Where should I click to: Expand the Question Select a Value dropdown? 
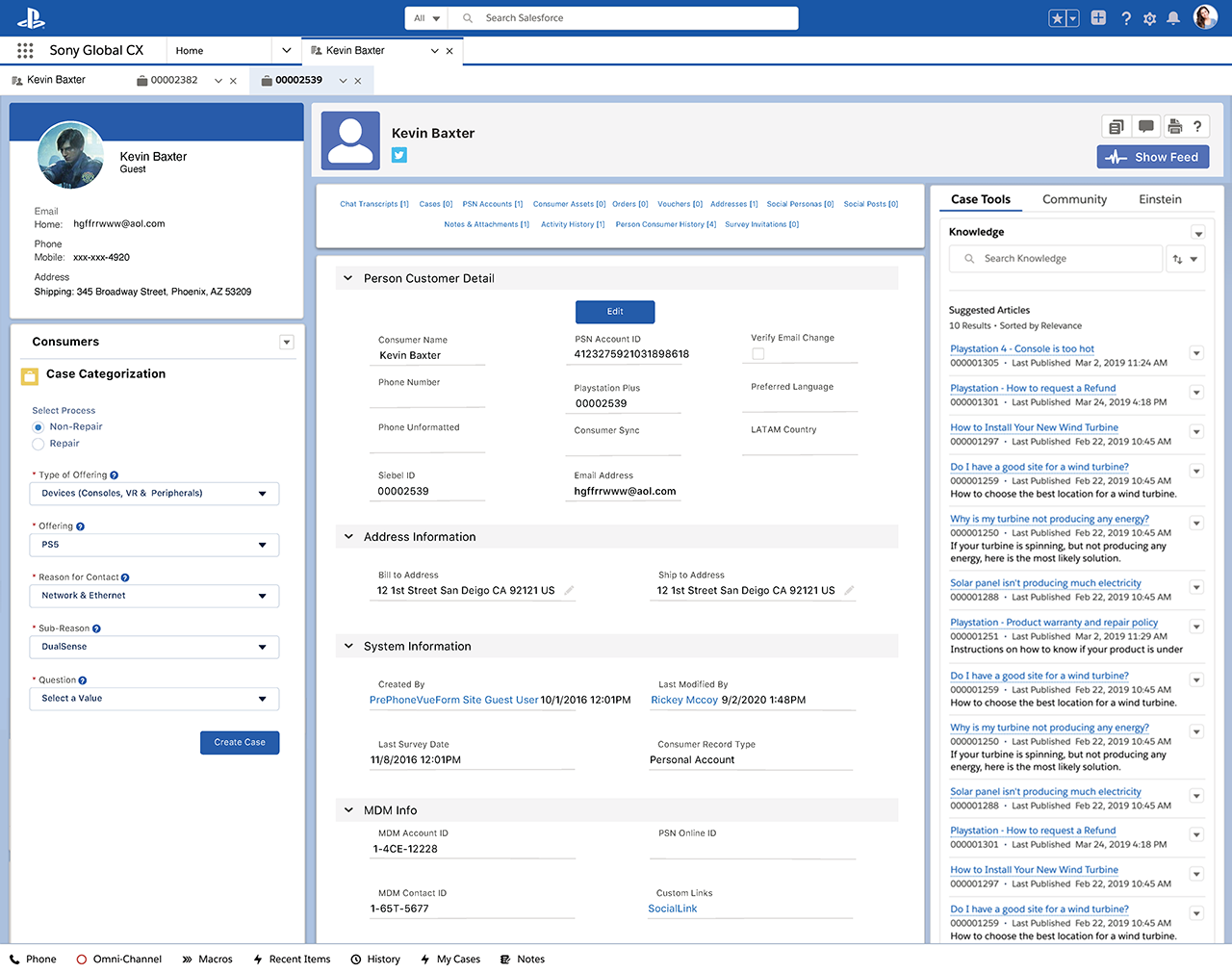click(154, 699)
